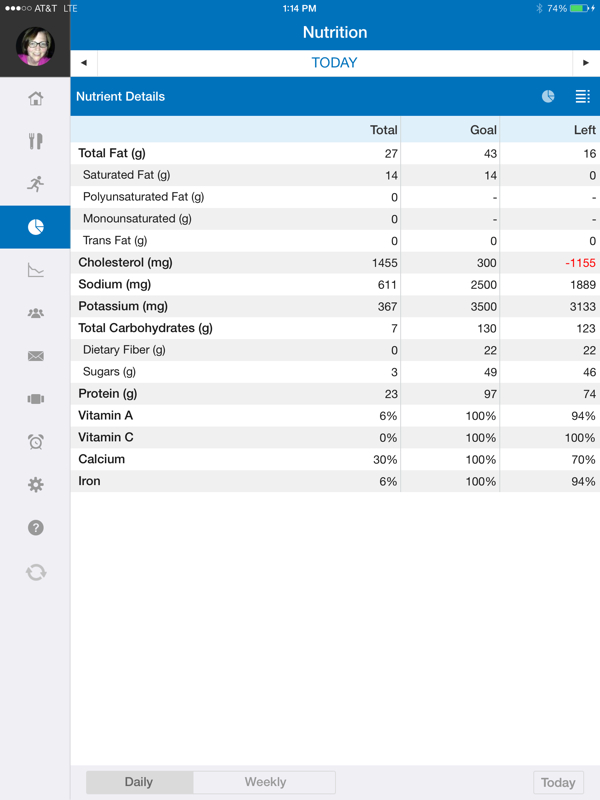Viewport: 600px width, 800px height.
Task: Select the Daily segment
Action: 139,782
